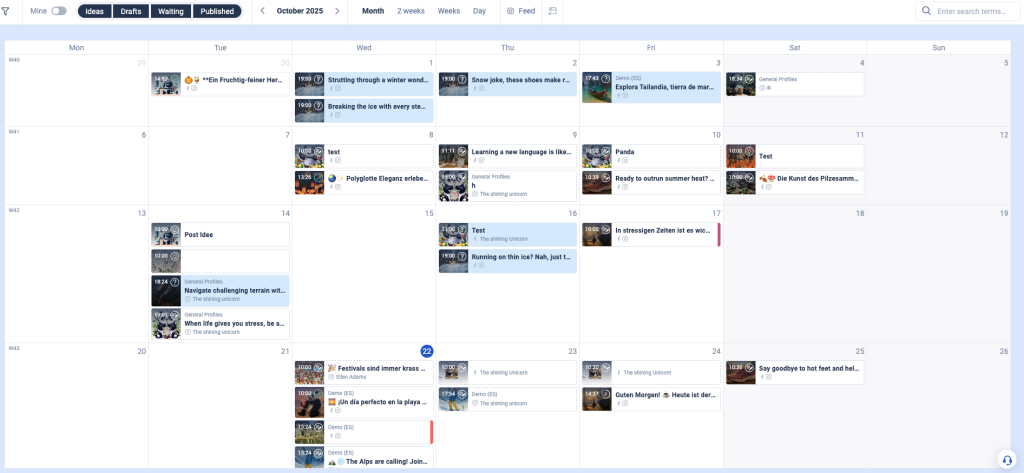Open 'Breaking the ice with every ste...' post
This screenshot has width=1024, height=473.
[364, 110]
